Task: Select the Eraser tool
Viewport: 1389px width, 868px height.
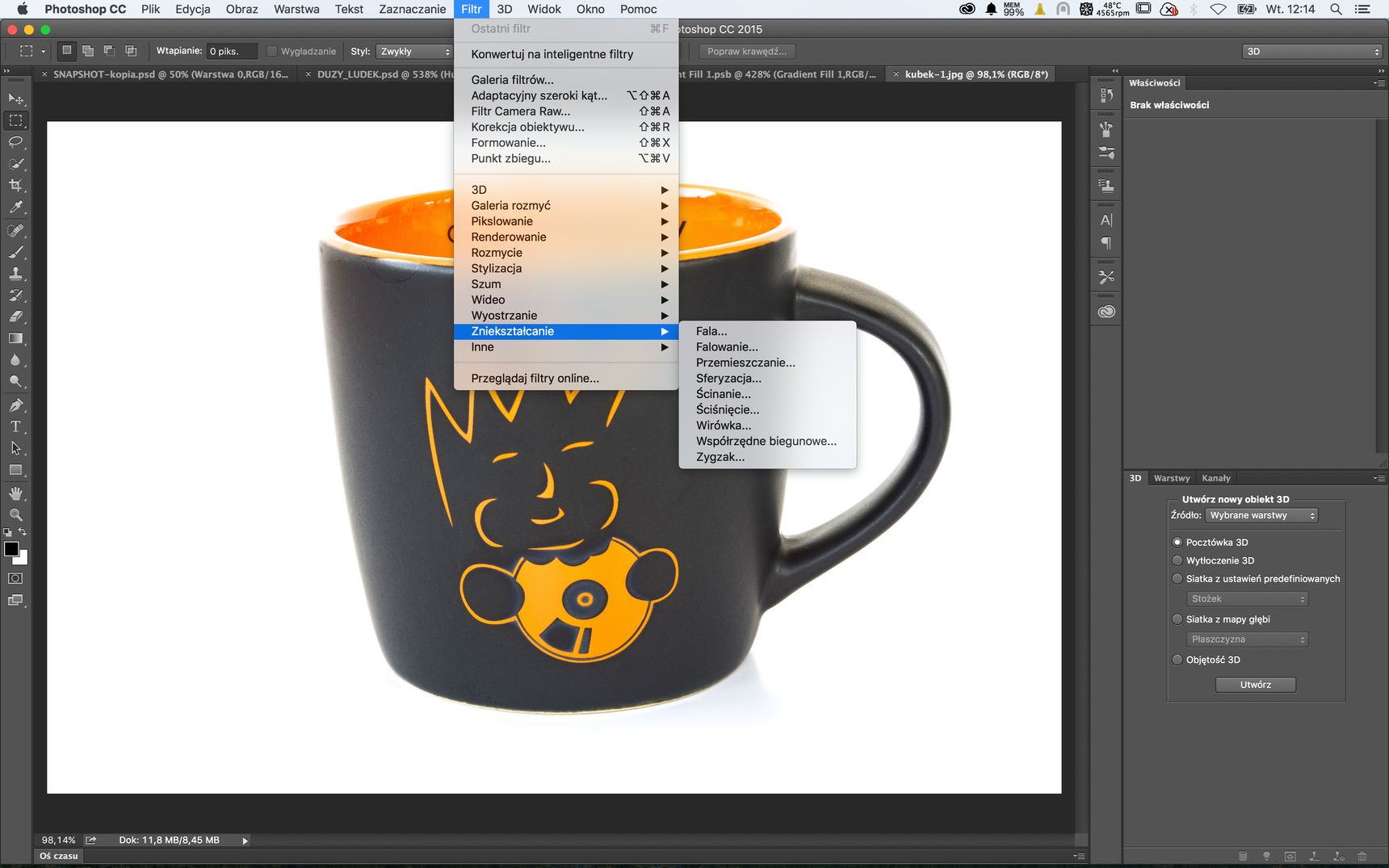Action: pos(15,317)
